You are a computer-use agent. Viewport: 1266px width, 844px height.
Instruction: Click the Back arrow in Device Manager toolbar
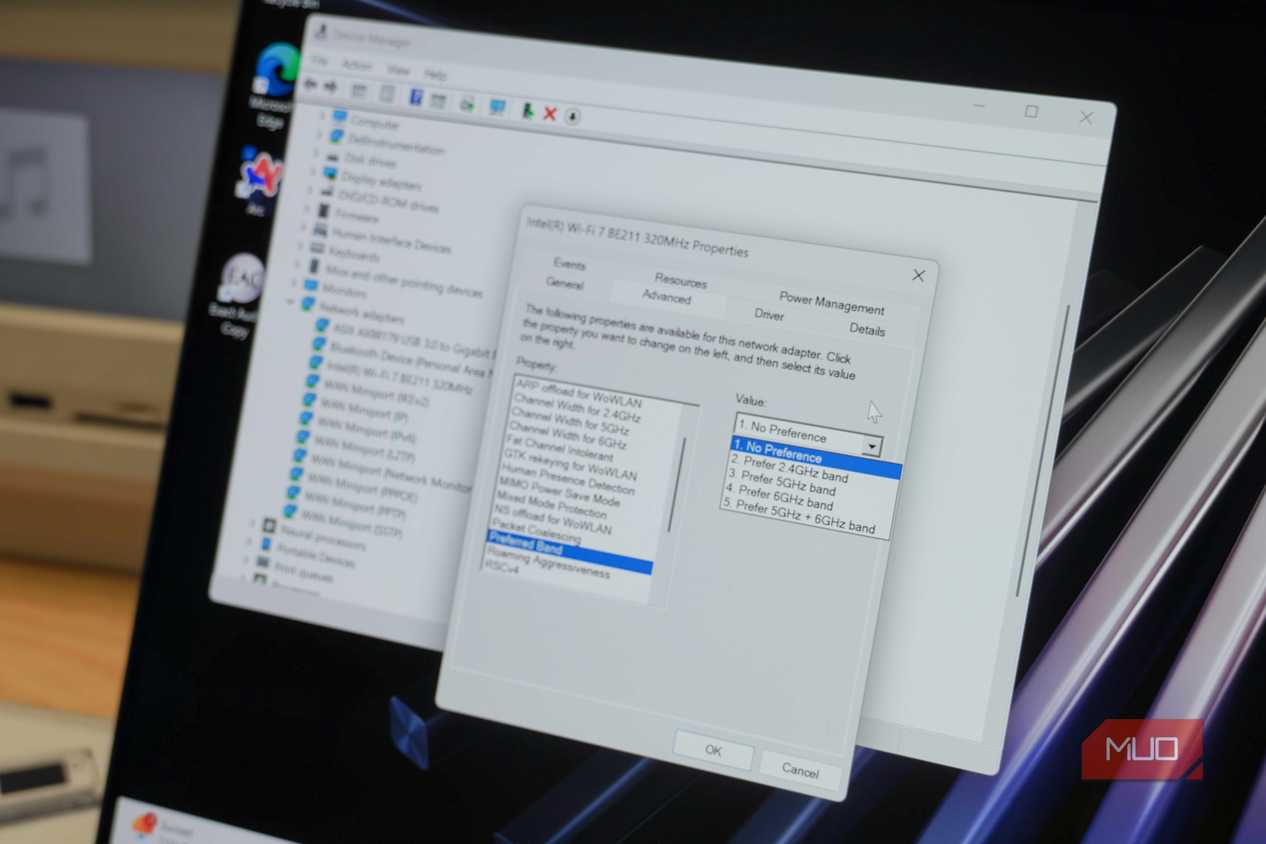coord(312,86)
